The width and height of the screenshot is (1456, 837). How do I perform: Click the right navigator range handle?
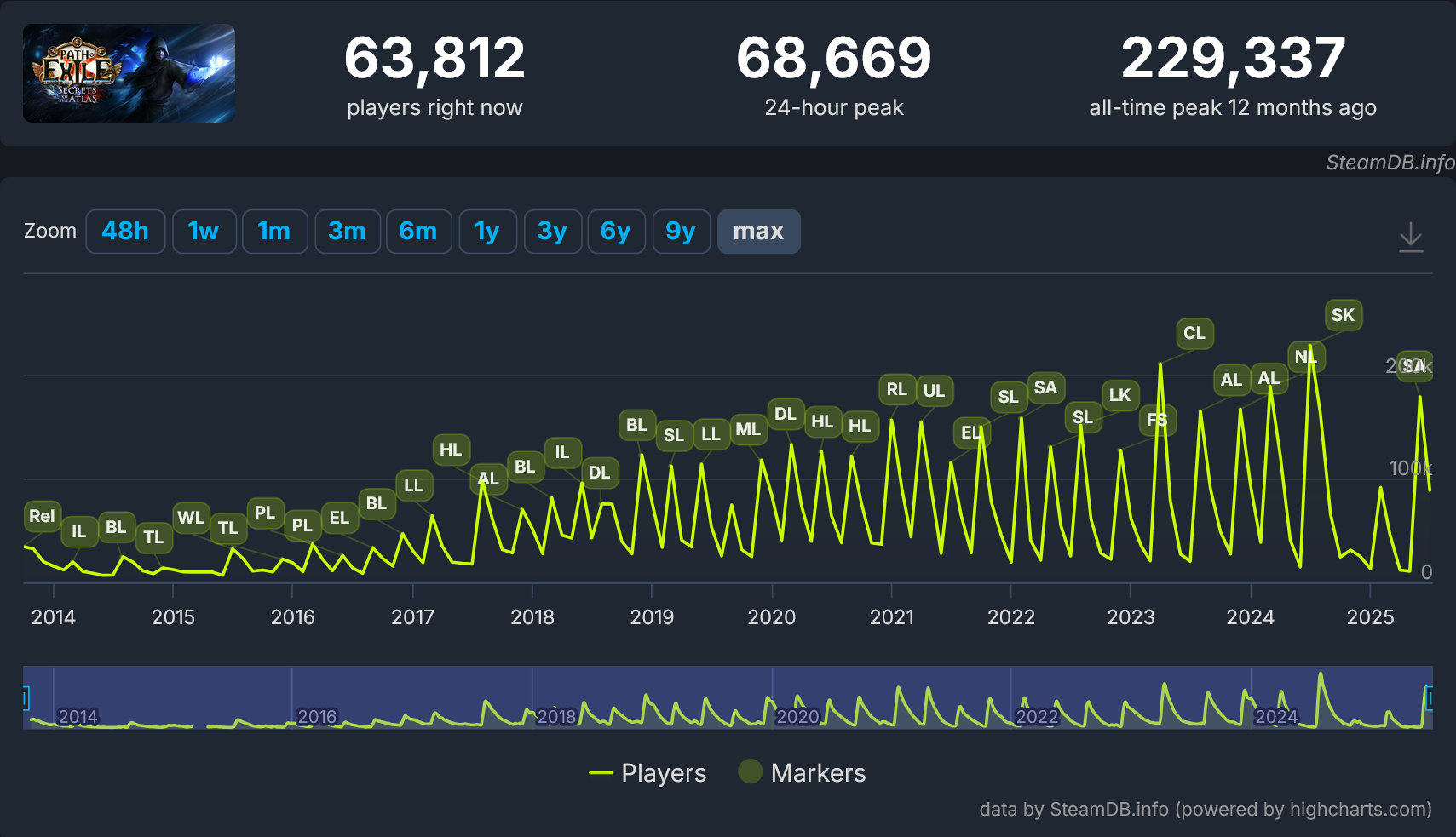(1429, 698)
